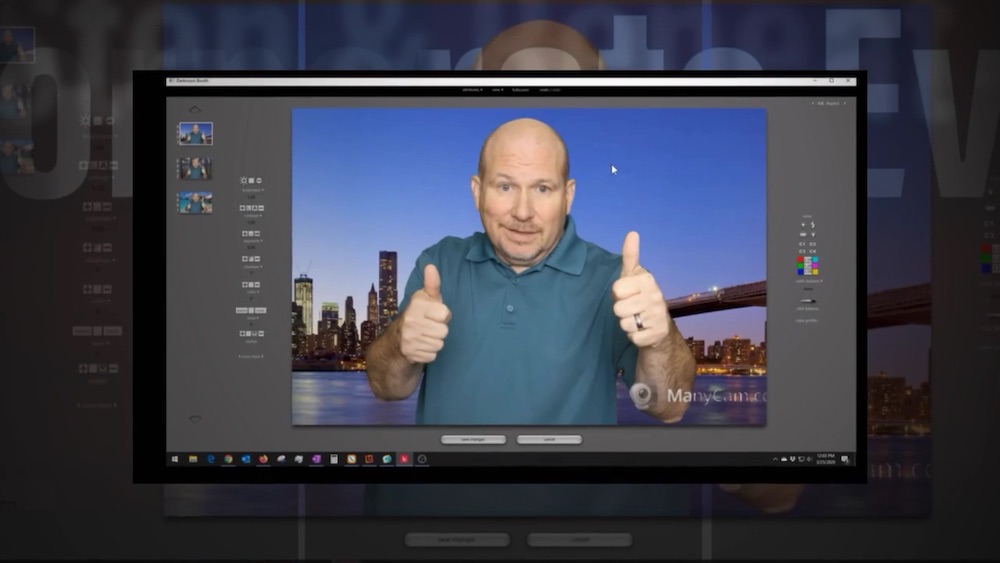This screenshot has height=563, width=1000.
Task: Open File Explorer from the taskbar
Action: tap(193, 459)
